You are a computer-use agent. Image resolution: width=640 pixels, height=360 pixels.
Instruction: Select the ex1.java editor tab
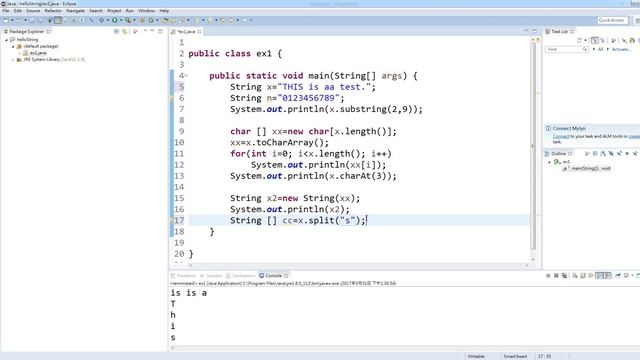186,31
